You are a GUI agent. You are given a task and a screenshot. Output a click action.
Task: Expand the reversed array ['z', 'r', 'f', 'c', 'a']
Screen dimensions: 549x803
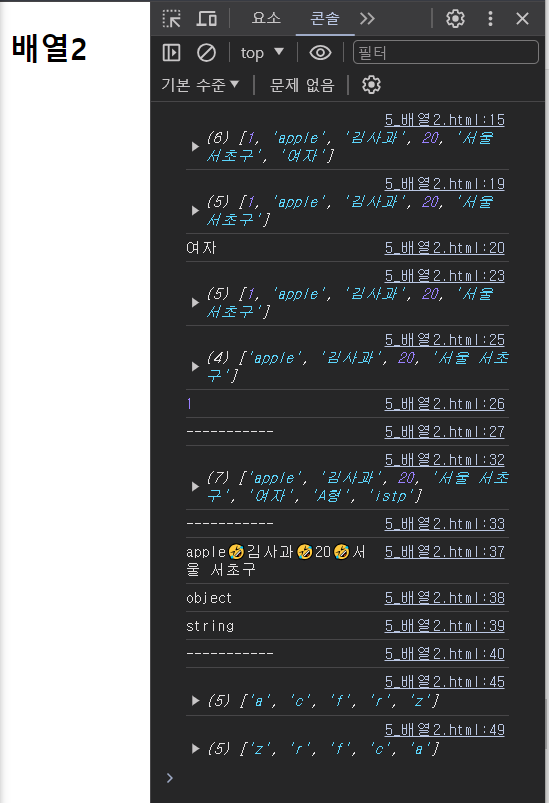tap(195, 749)
